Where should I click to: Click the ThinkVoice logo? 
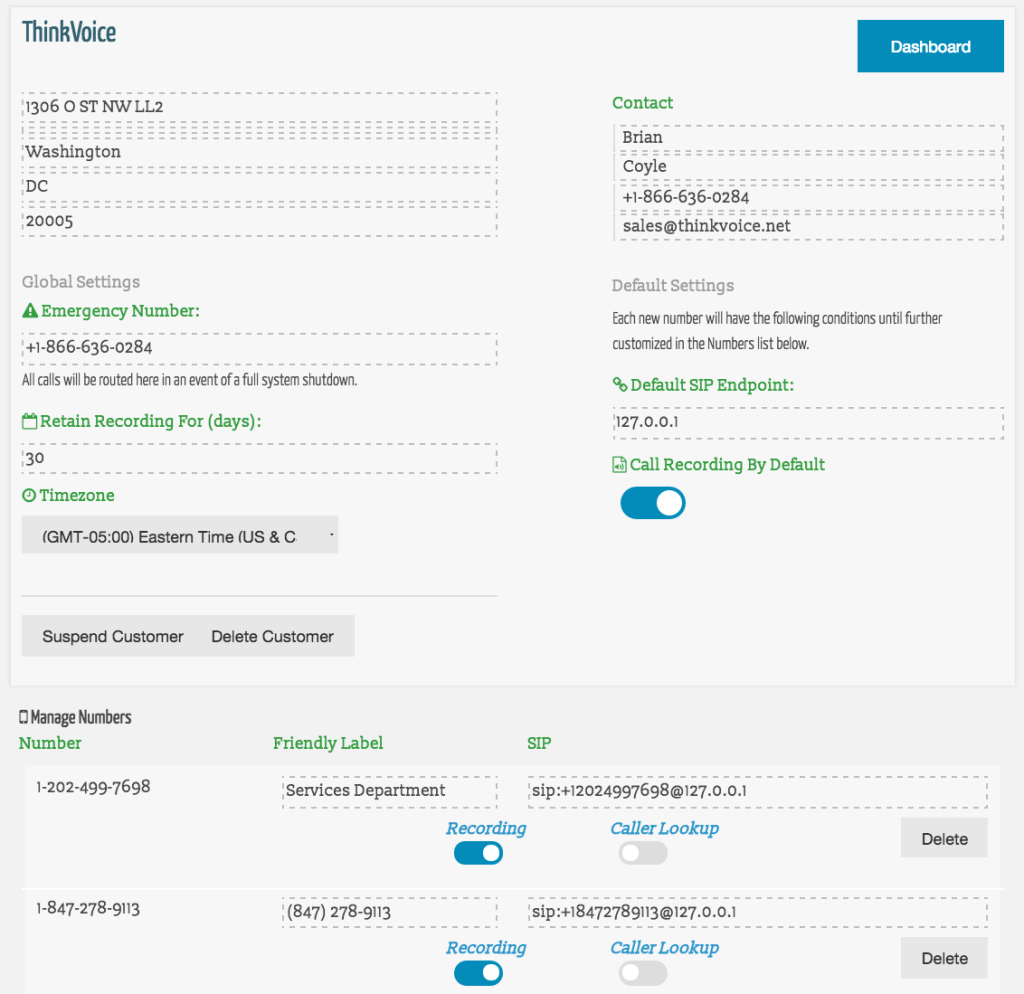click(x=69, y=32)
